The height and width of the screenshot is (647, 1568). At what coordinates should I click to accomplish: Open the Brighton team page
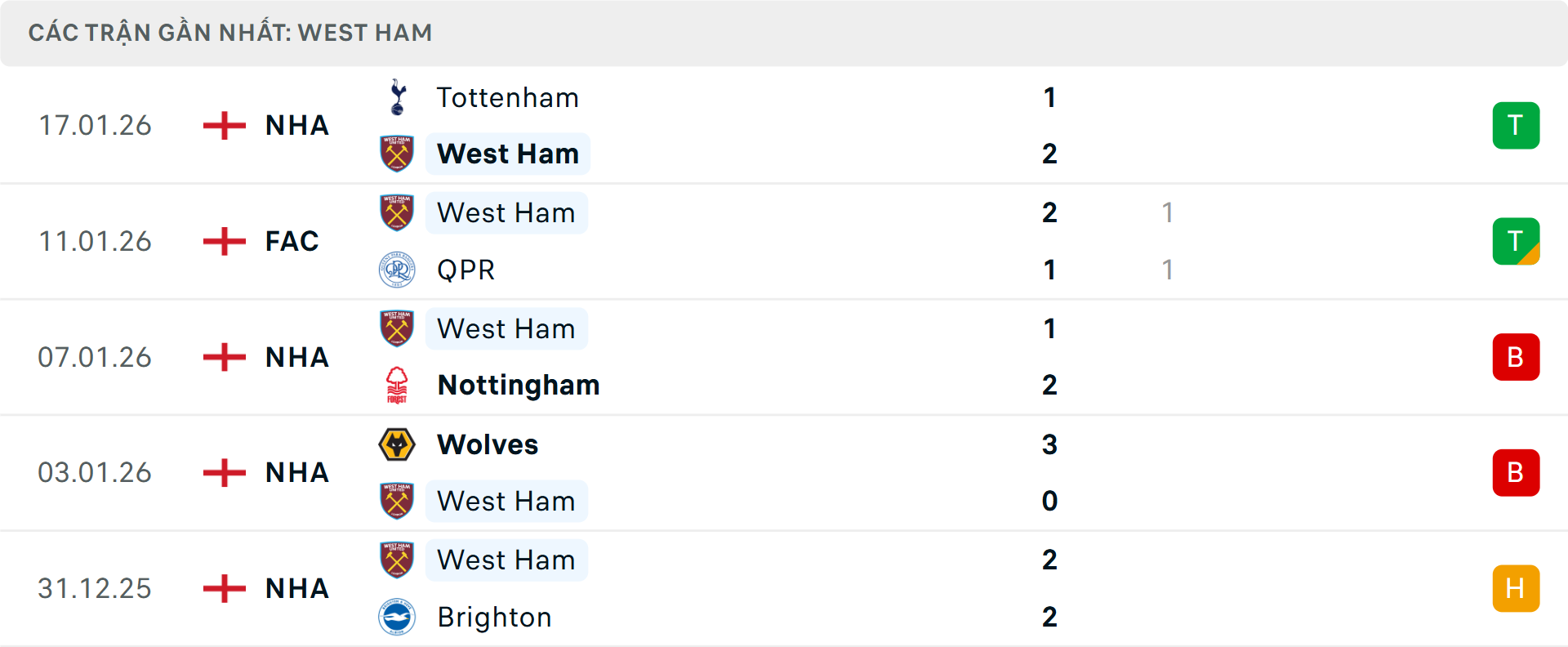pos(494,618)
